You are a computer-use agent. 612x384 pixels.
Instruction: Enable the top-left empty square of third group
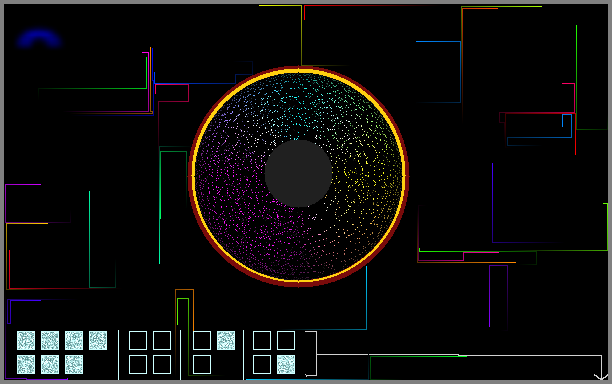(202, 340)
